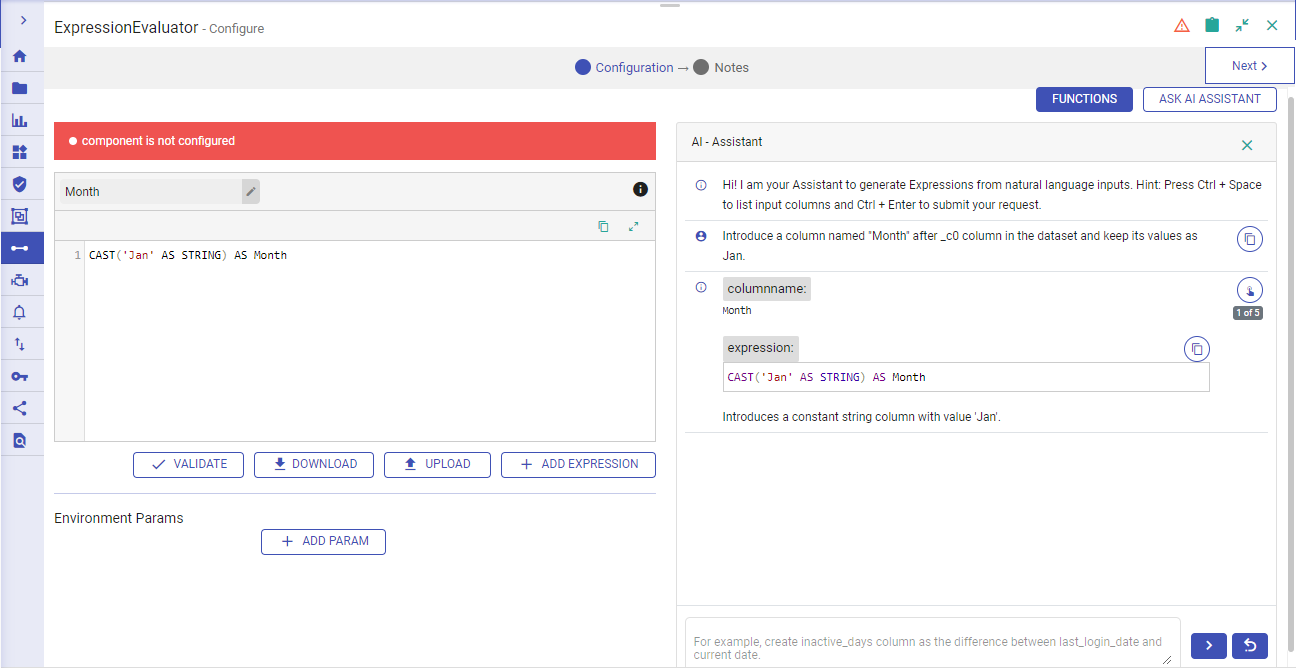Click the ExpressionEvaluator title text
Screen dimensions: 1296x668
(126, 28)
